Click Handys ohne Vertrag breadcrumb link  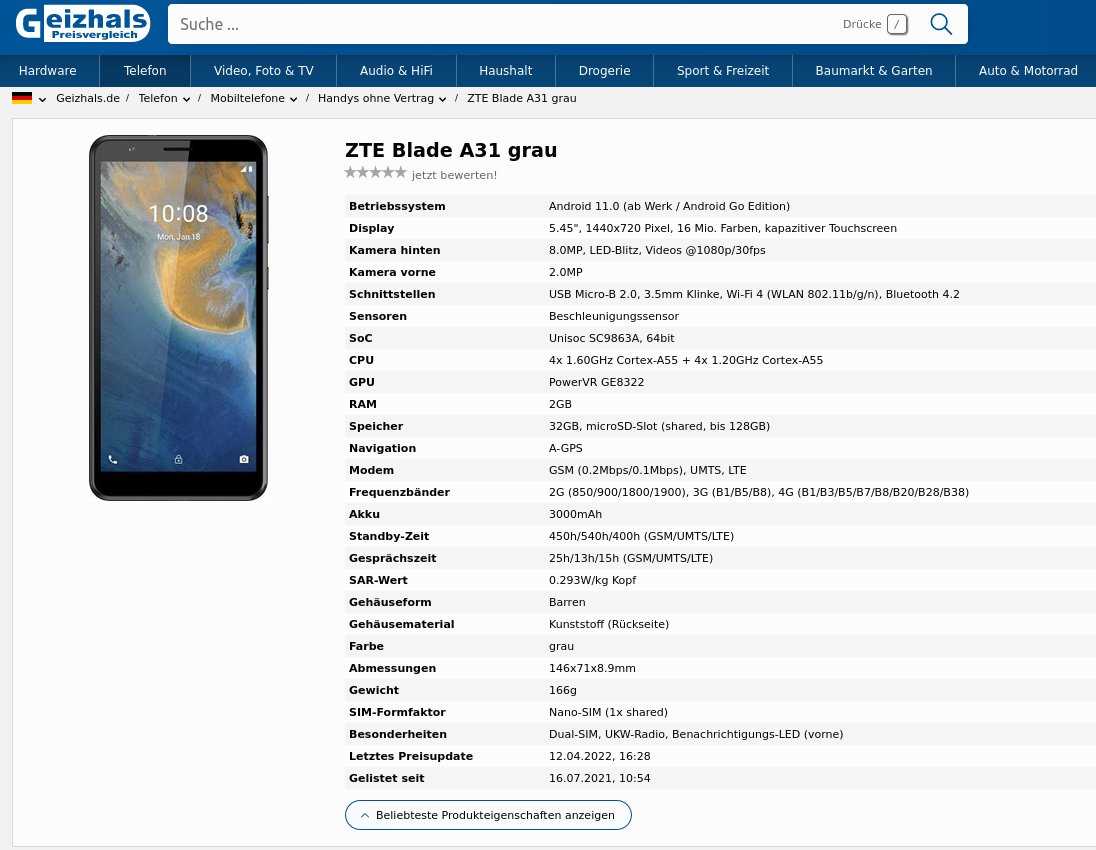click(x=376, y=99)
